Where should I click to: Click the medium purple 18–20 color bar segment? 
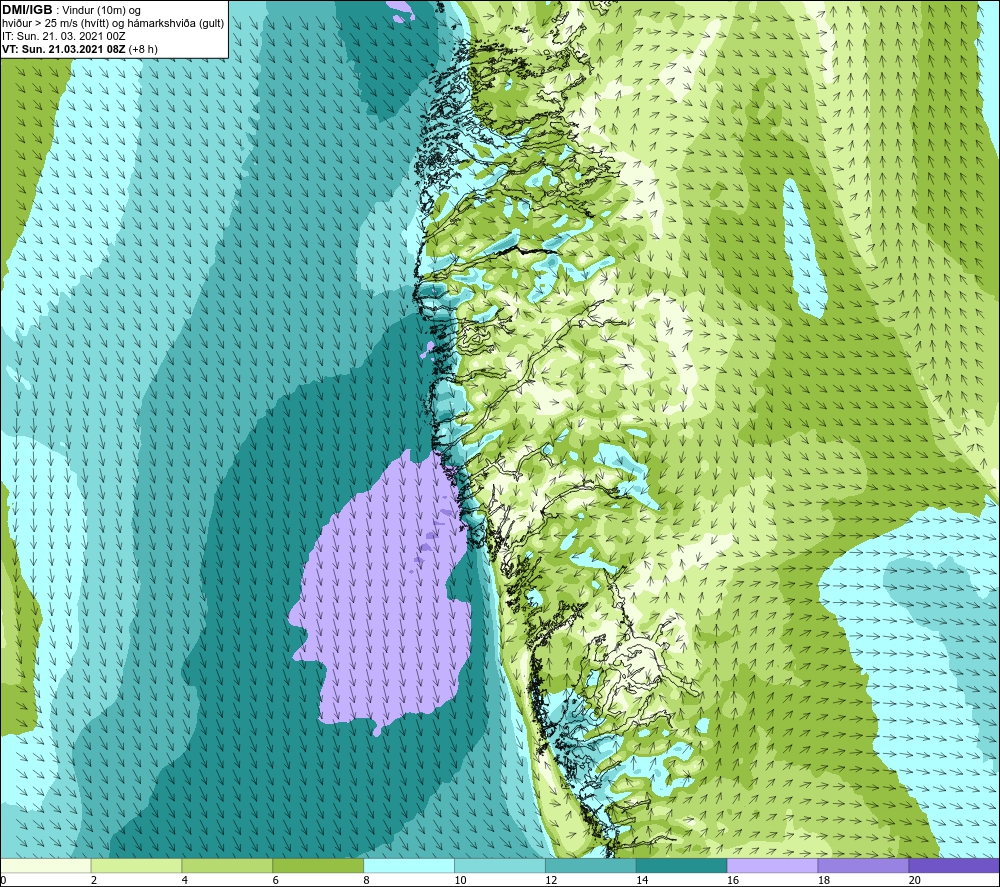(863, 865)
